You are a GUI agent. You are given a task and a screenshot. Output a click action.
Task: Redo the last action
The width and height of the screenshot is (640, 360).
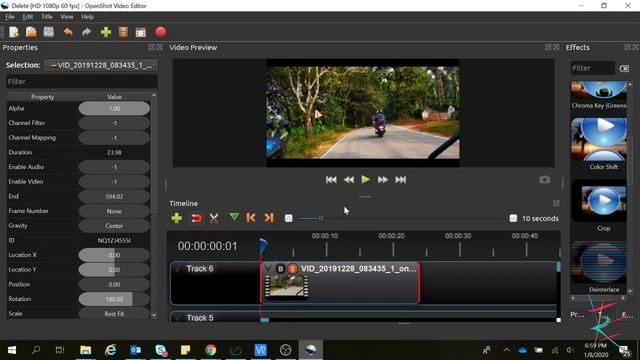click(x=86, y=32)
